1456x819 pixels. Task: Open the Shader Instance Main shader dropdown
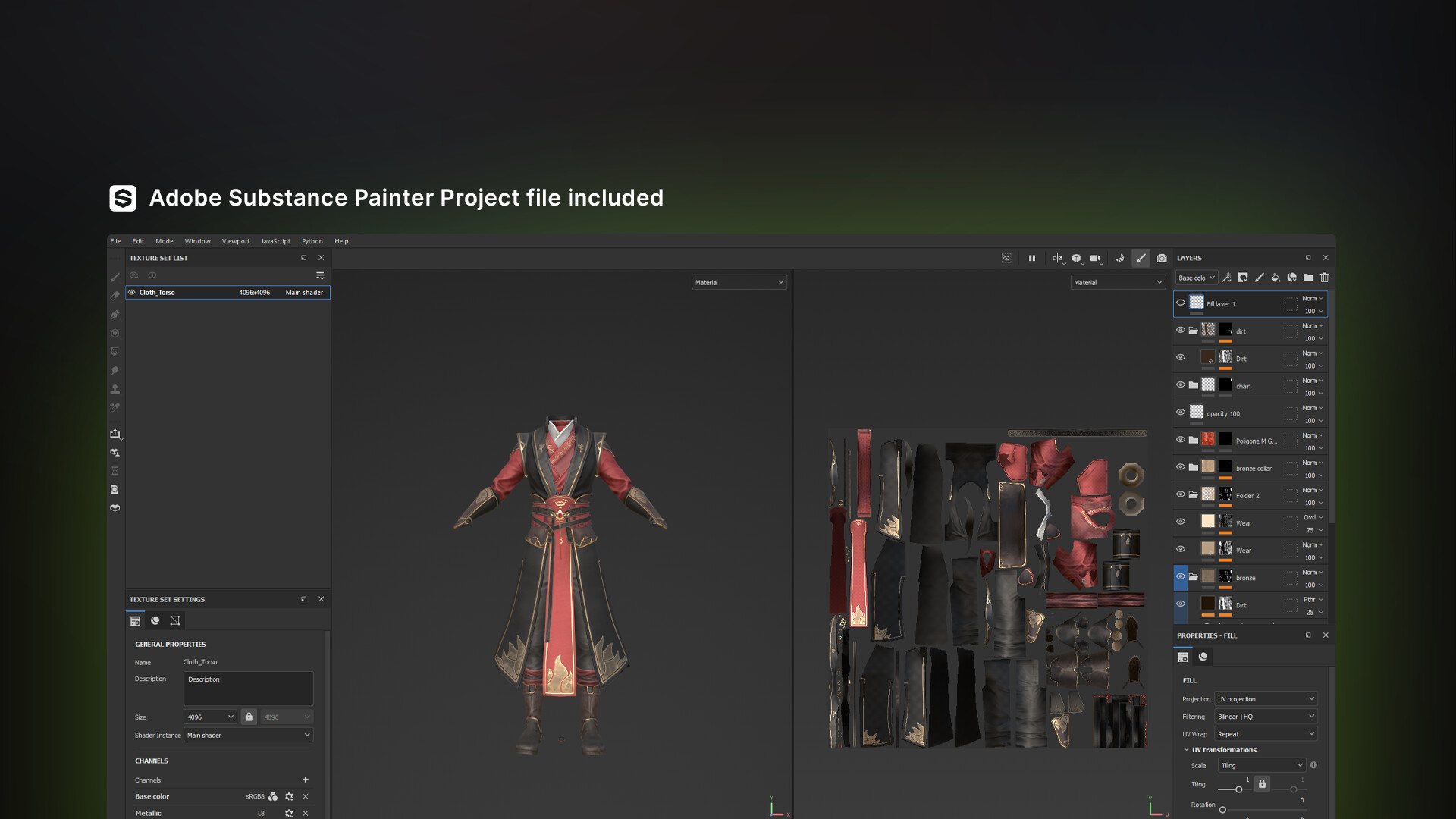pos(248,736)
